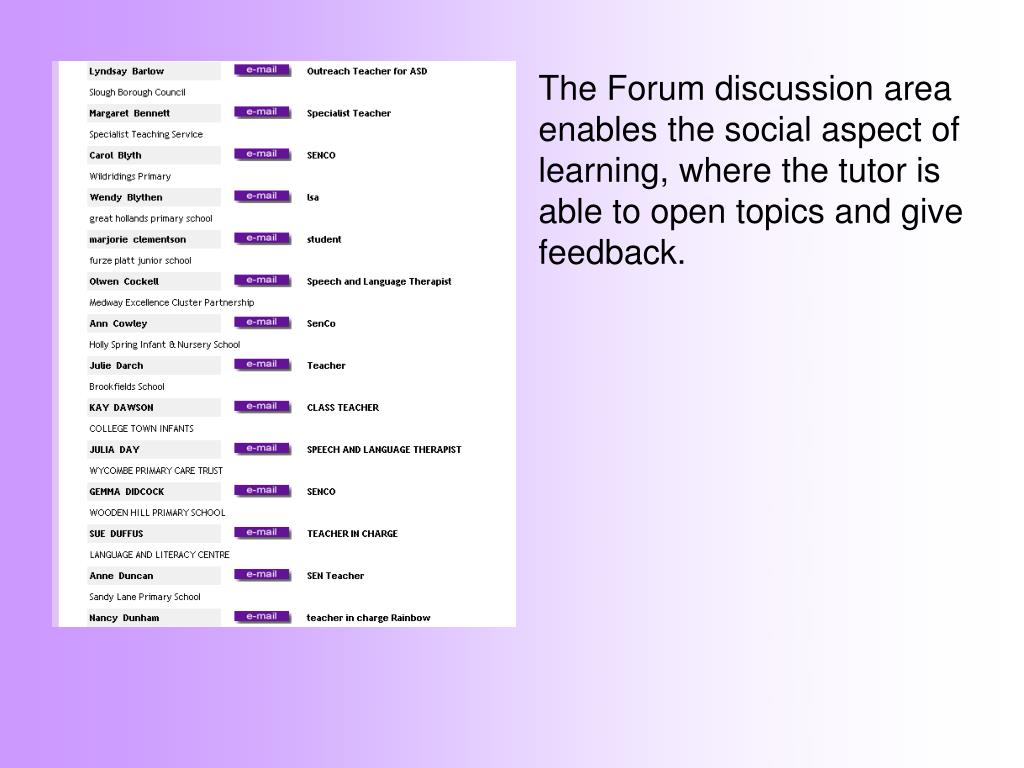Screen dimensions: 1024x768
Task: Click e-mail button for JULIA DAY
Action: [x=262, y=449]
